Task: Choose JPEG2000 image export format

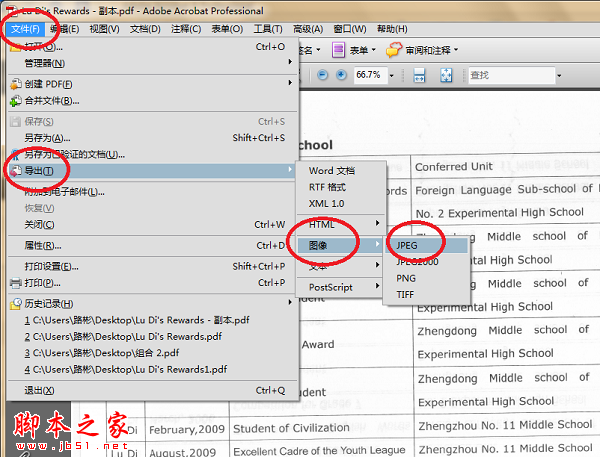Action: 426,262
